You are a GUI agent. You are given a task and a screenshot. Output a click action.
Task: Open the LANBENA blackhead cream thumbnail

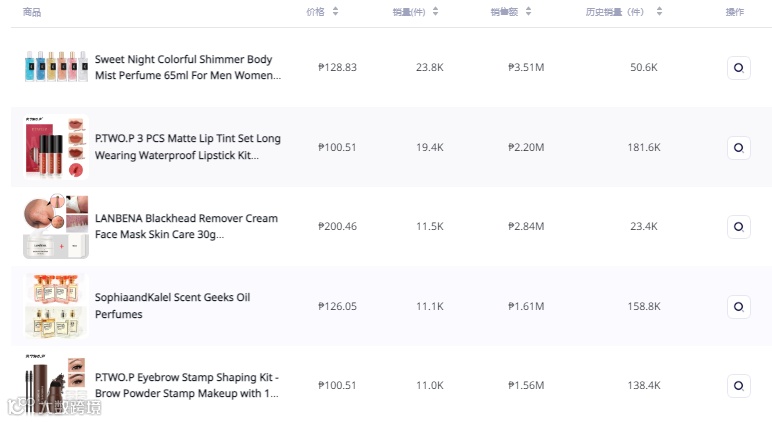57,226
